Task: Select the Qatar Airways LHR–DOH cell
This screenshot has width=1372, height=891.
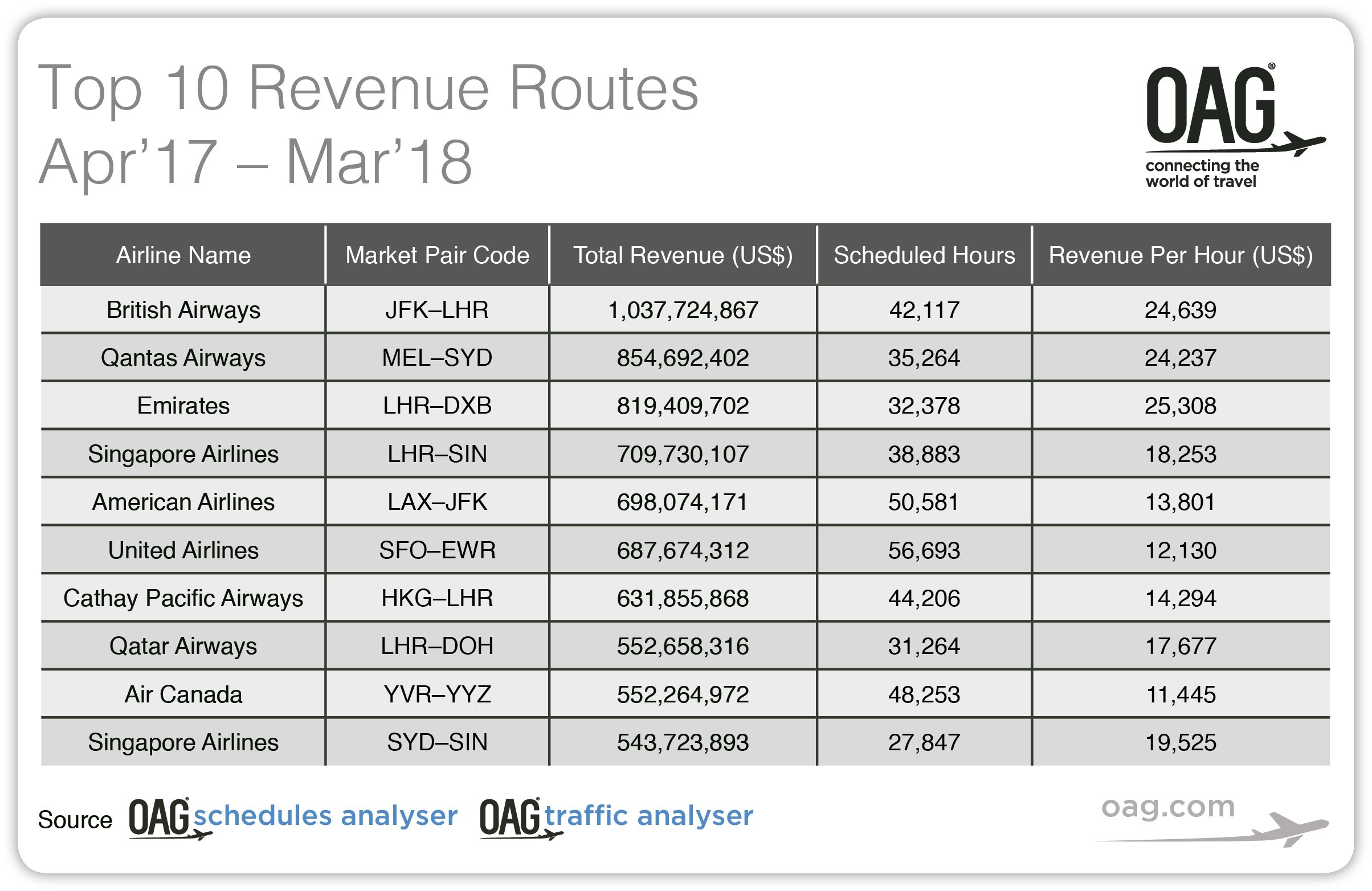Action: (x=437, y=646)
